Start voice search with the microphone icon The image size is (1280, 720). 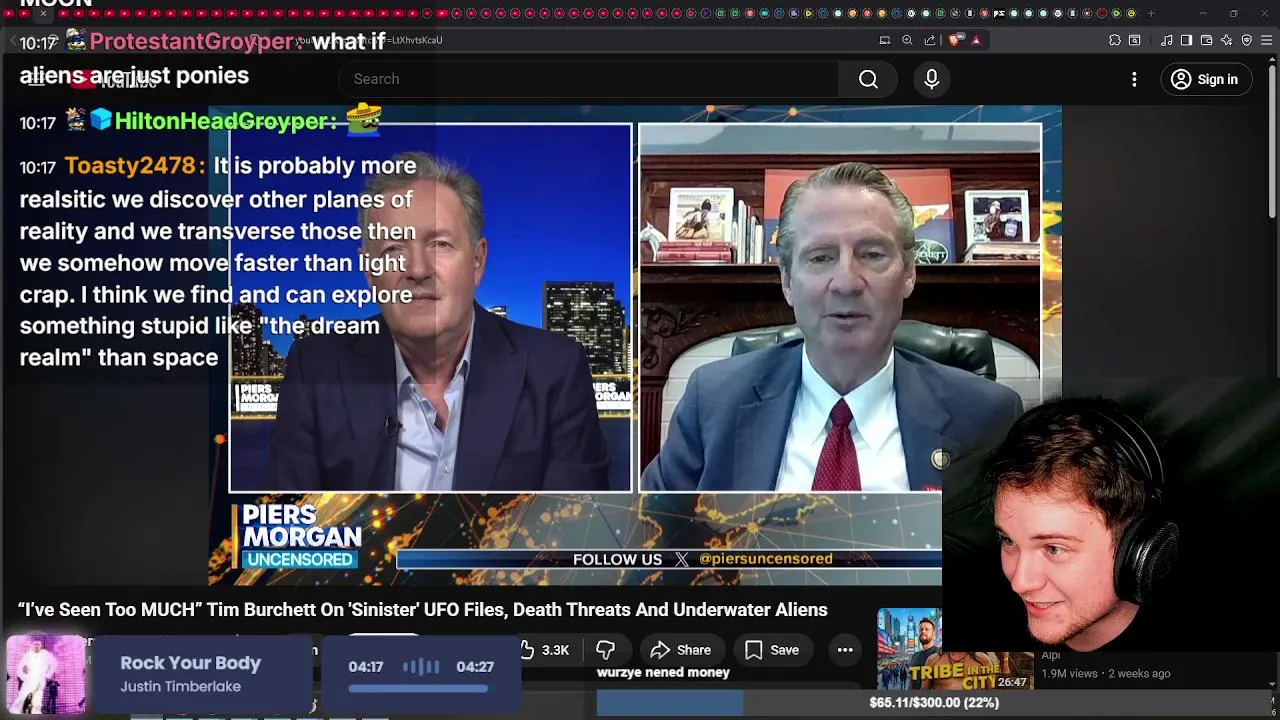[x=931, y=79]
